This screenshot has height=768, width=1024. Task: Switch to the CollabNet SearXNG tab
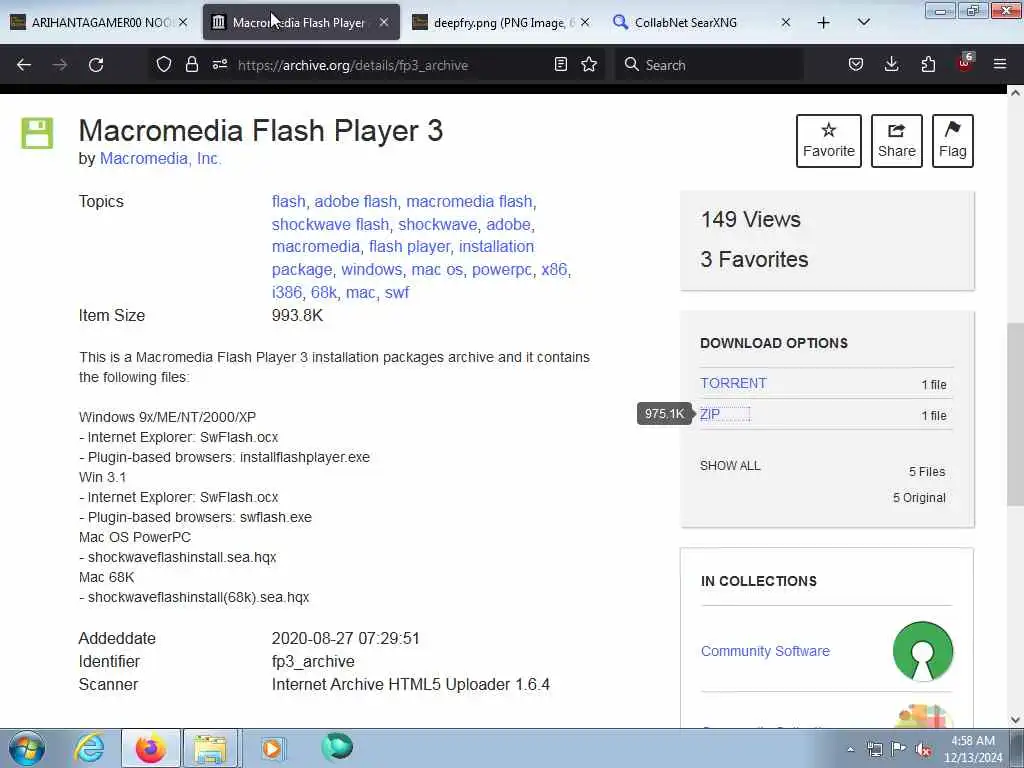point(702,22)
